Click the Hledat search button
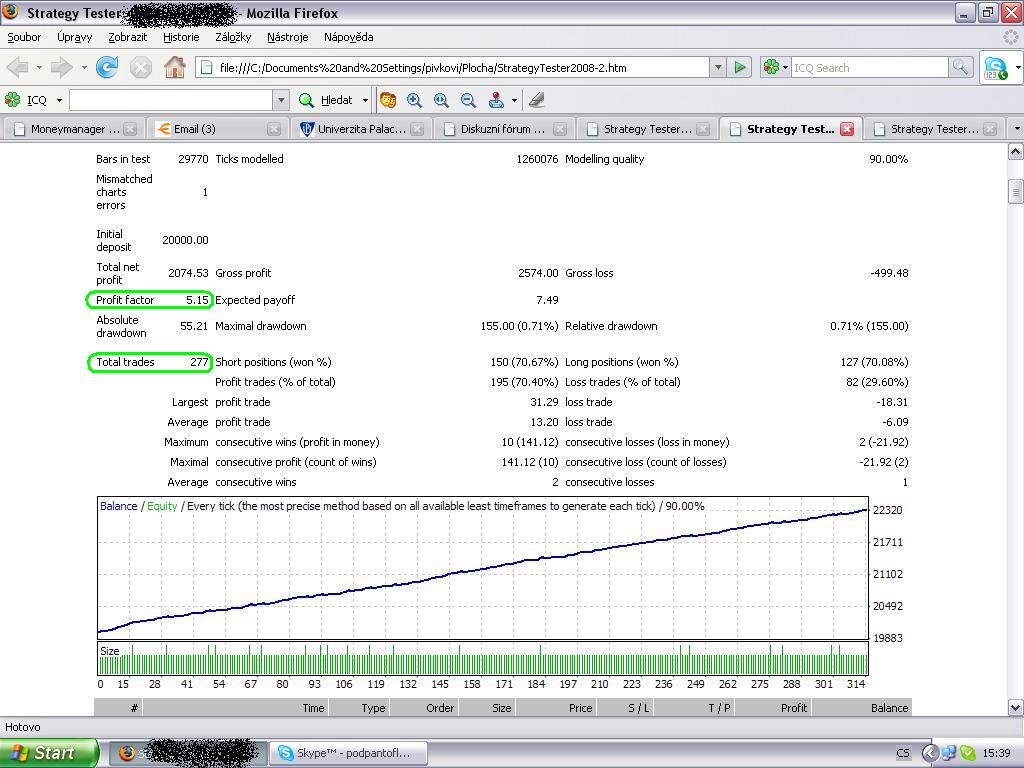This screenshot has height=768, width=1024. click(x=327, y=100)
